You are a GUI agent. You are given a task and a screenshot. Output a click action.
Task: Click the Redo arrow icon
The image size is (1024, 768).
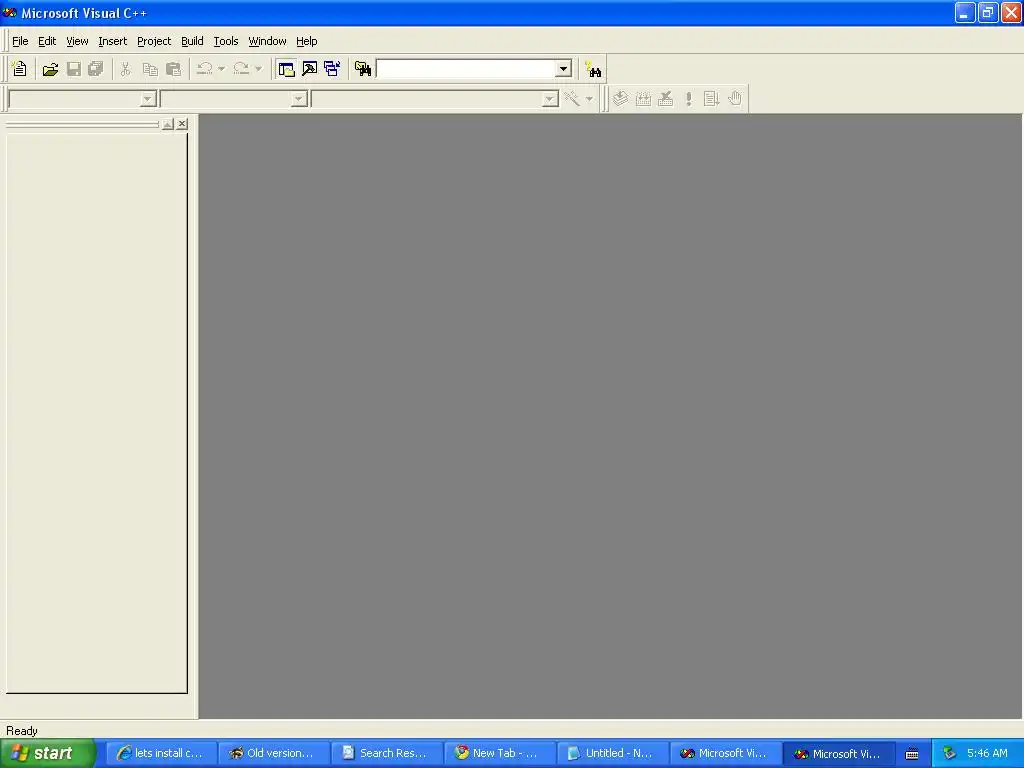[241, 69]
